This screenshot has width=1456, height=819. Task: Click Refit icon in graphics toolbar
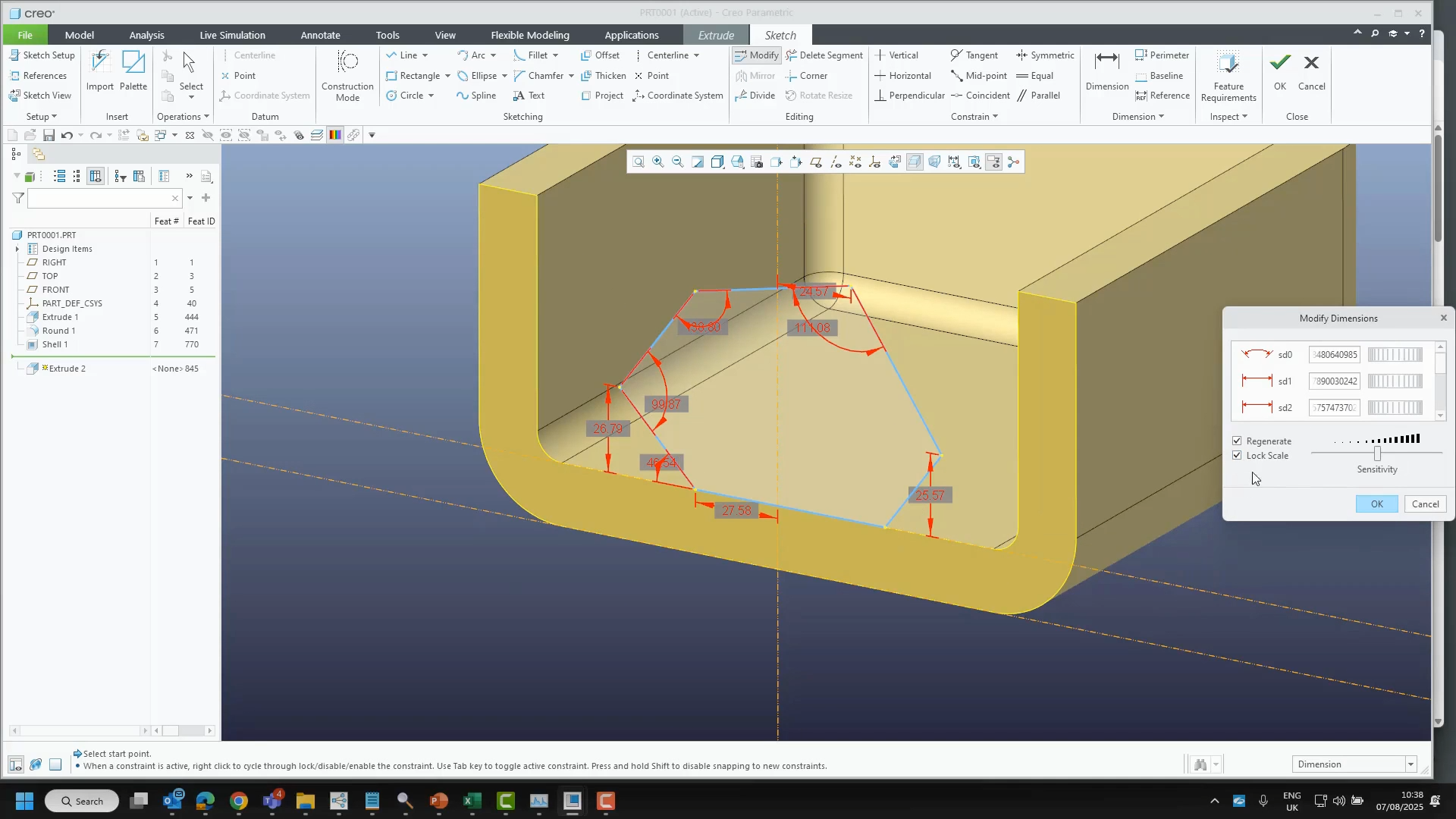tap(639, 162)
